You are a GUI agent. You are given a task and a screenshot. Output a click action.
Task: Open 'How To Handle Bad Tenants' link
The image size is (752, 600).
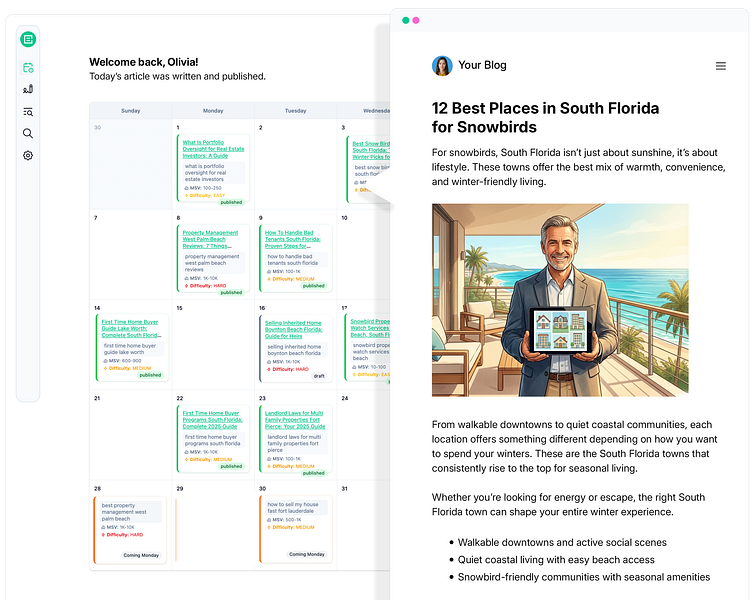tap(293, 239)
